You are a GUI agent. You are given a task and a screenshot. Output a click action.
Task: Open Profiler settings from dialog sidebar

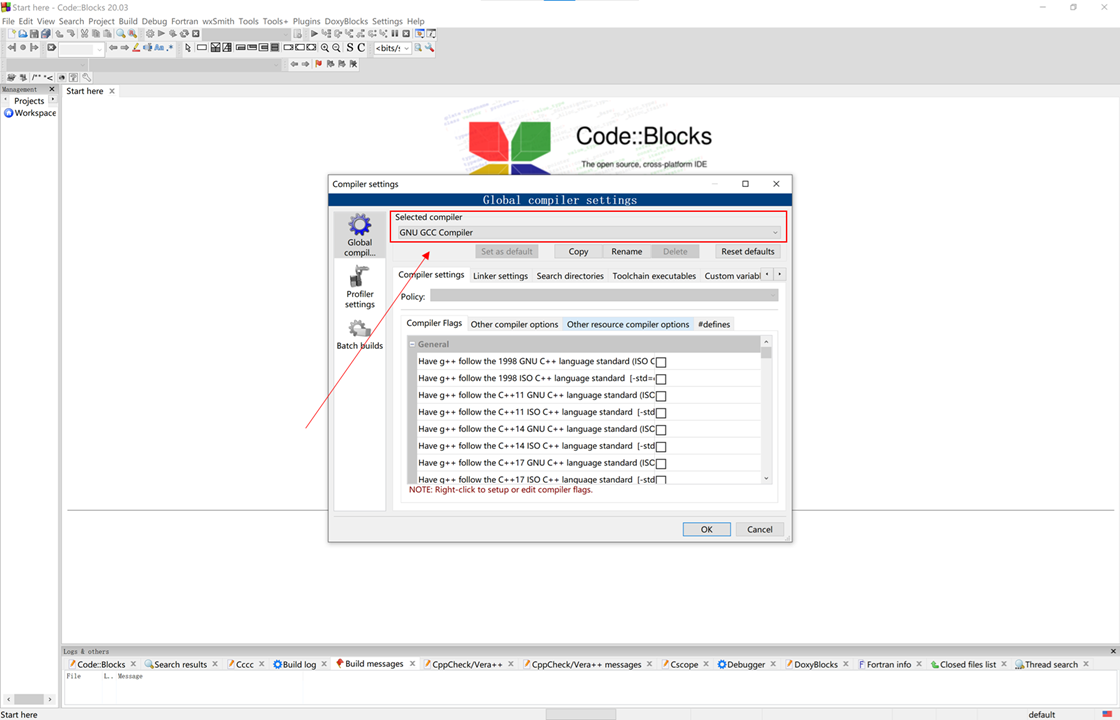tap(360, 287)
